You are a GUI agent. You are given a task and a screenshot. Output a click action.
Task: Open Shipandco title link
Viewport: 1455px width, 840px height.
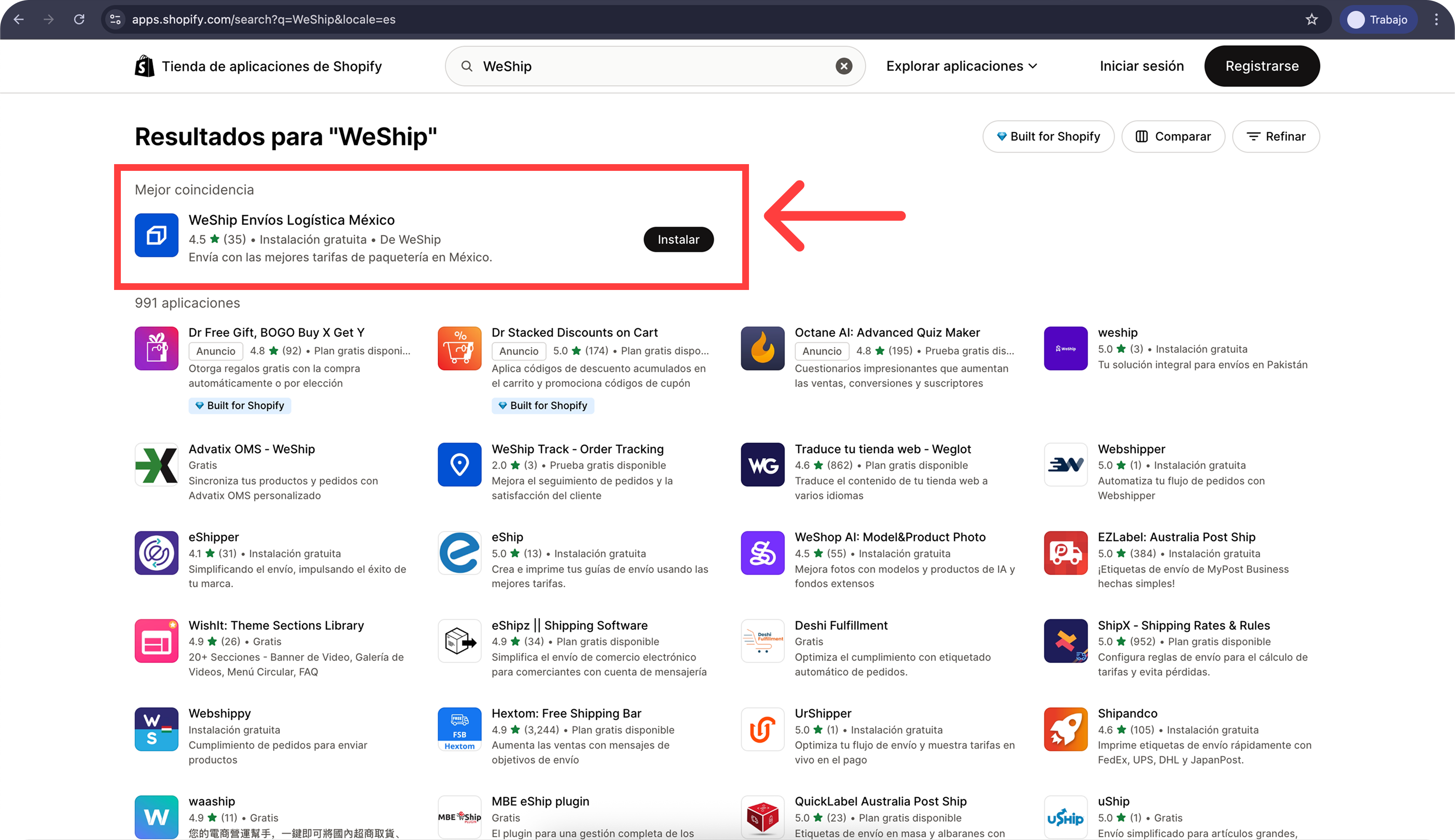1127,714
